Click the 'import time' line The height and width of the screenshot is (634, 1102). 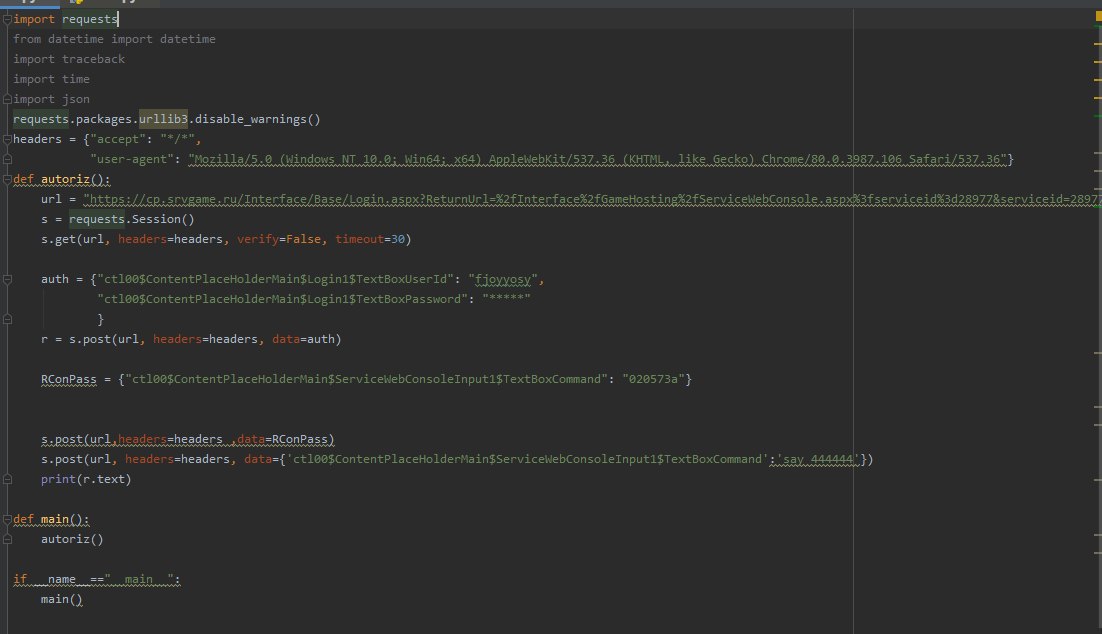(x=51, y=79)
